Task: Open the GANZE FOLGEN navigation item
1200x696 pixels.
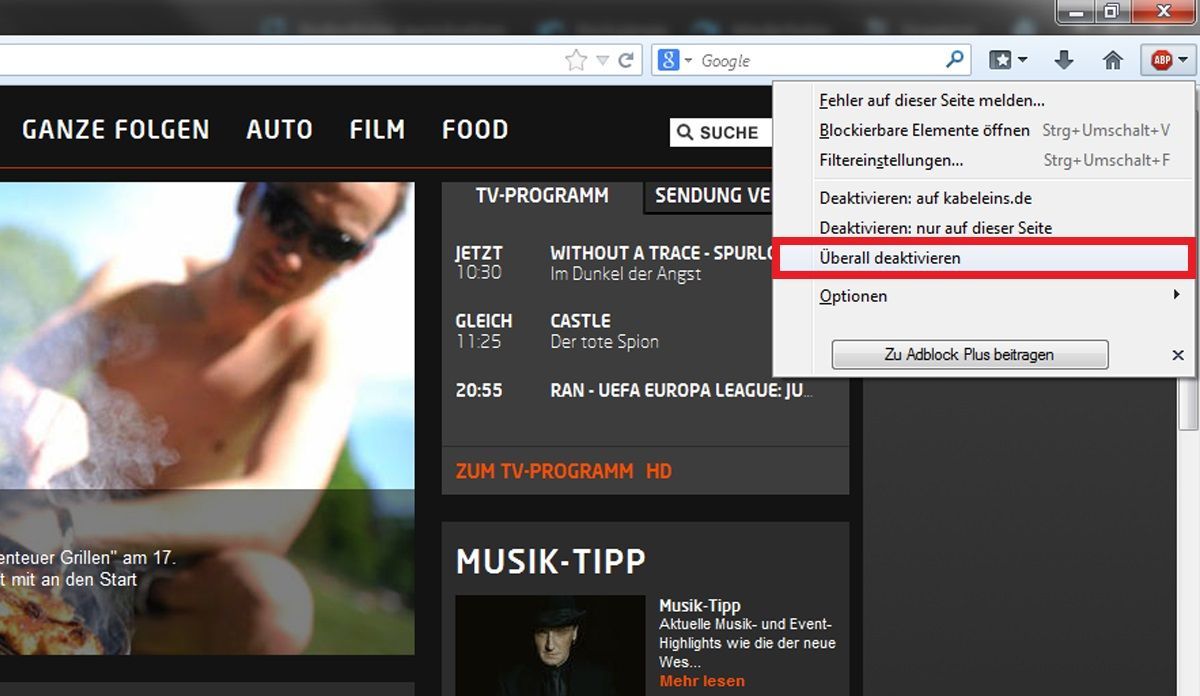Action: 116,130
